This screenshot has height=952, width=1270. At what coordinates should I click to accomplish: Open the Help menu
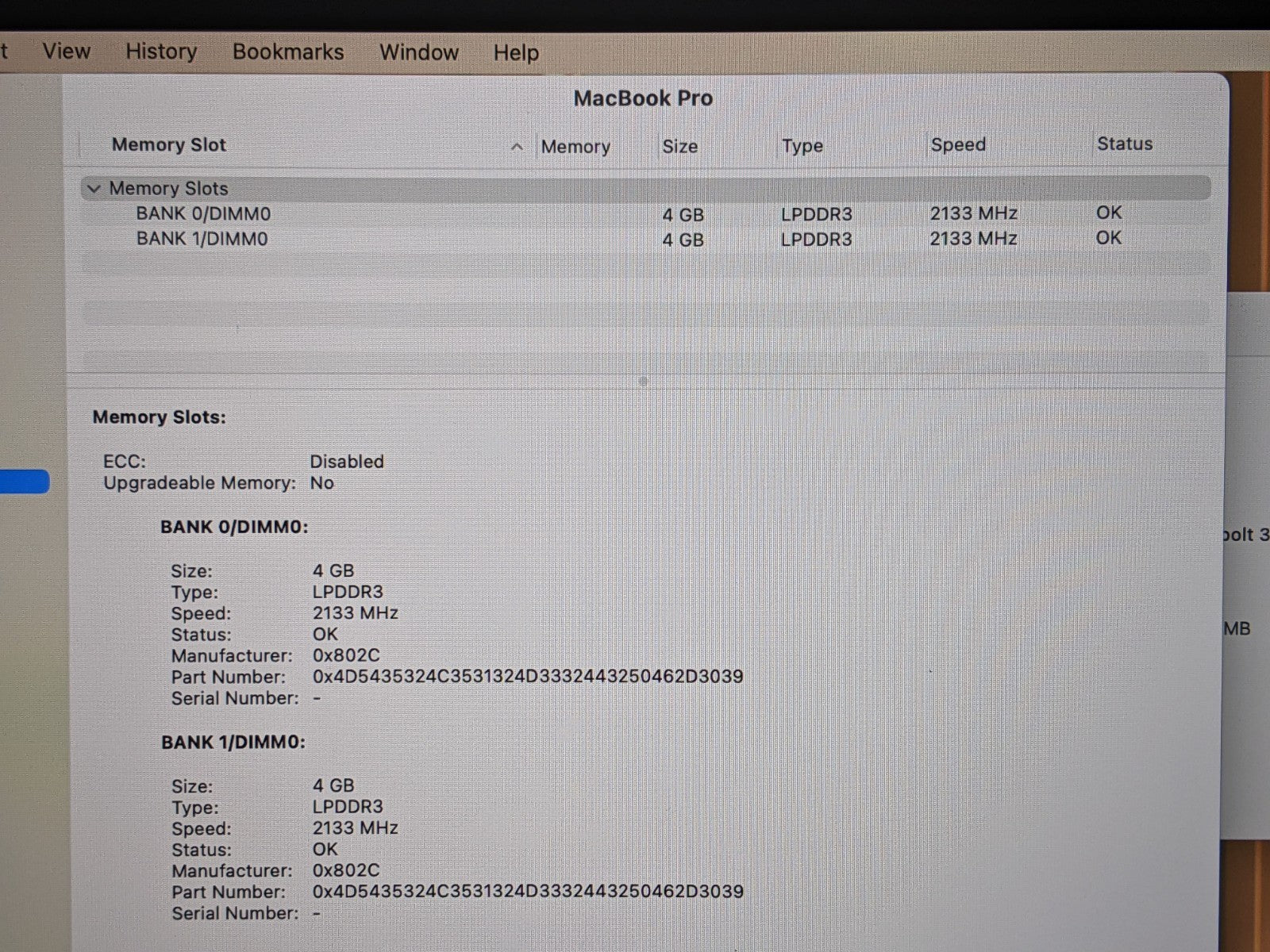(x=516, y=53)
